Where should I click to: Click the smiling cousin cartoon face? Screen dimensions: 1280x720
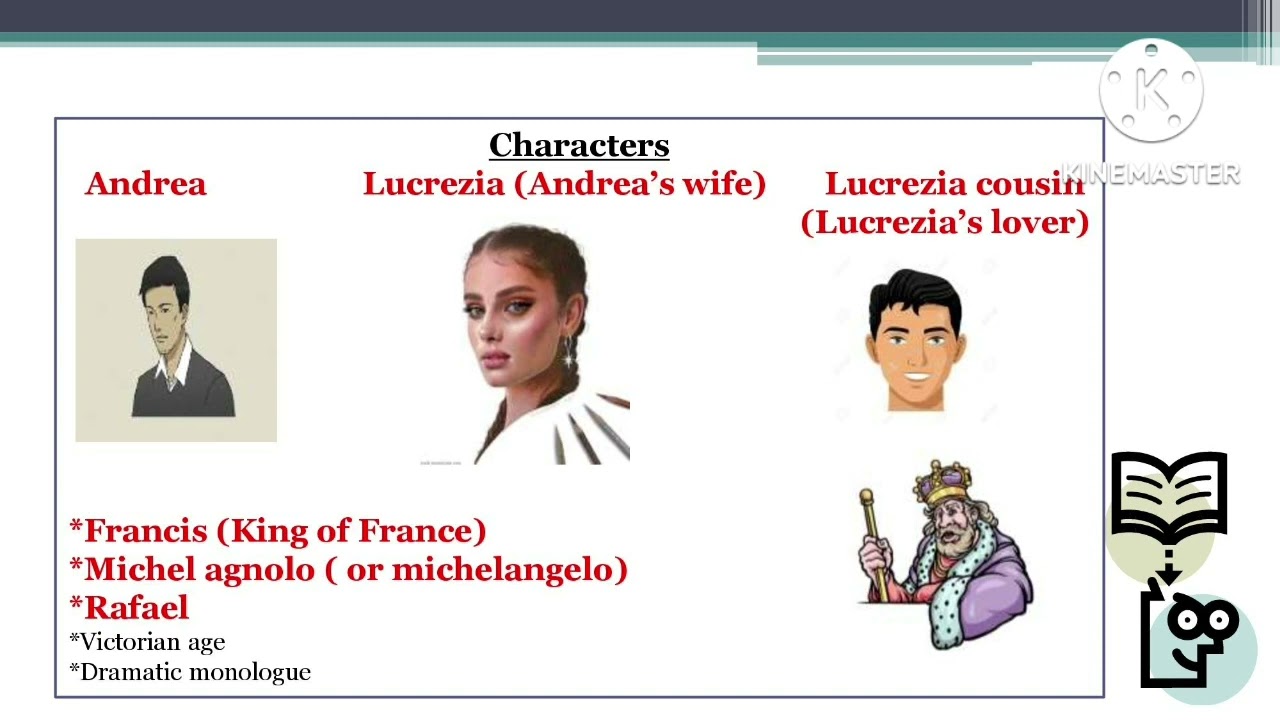click(915, 340)
